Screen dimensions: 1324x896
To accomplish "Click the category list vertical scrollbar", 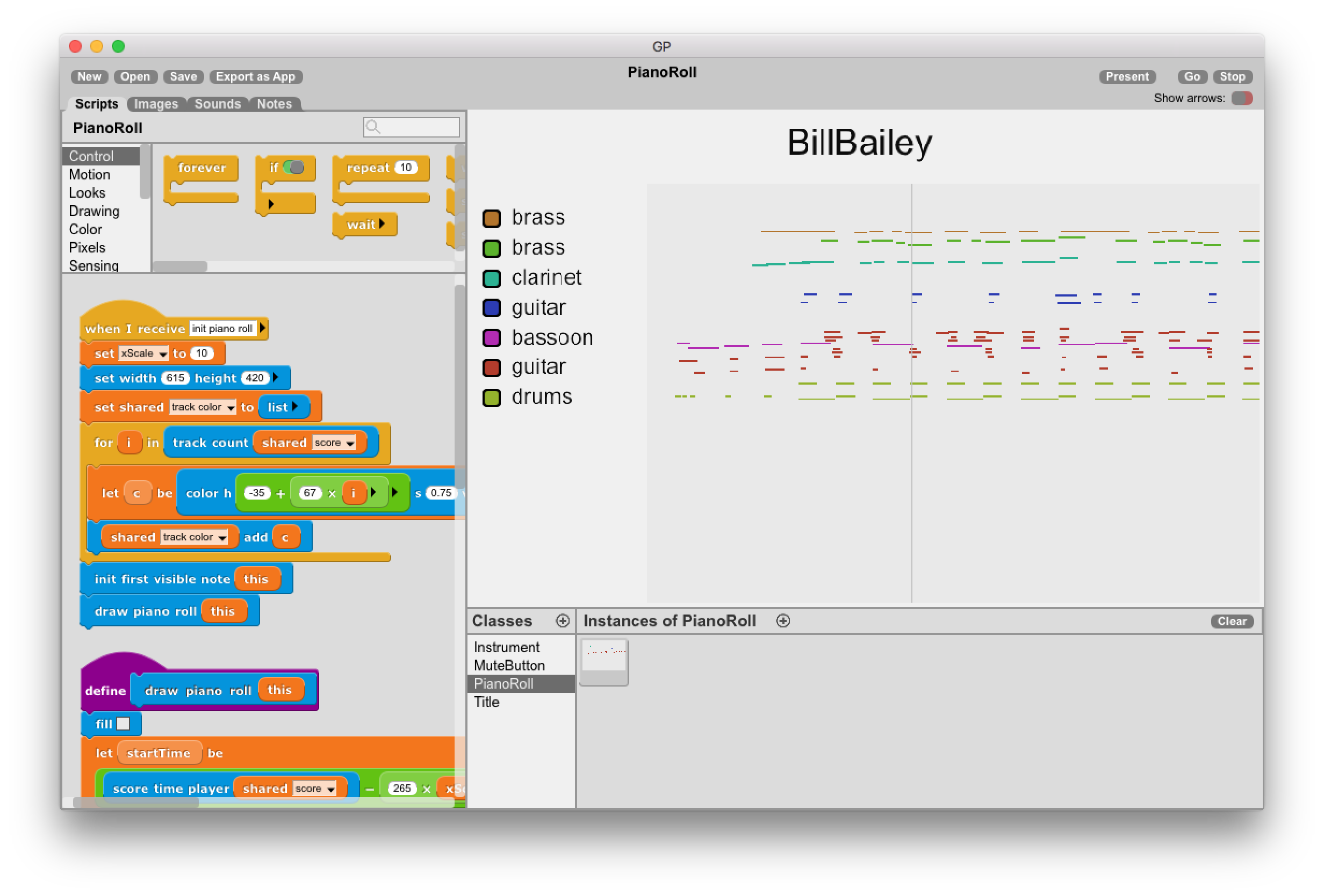I will [x=145, y=171].
